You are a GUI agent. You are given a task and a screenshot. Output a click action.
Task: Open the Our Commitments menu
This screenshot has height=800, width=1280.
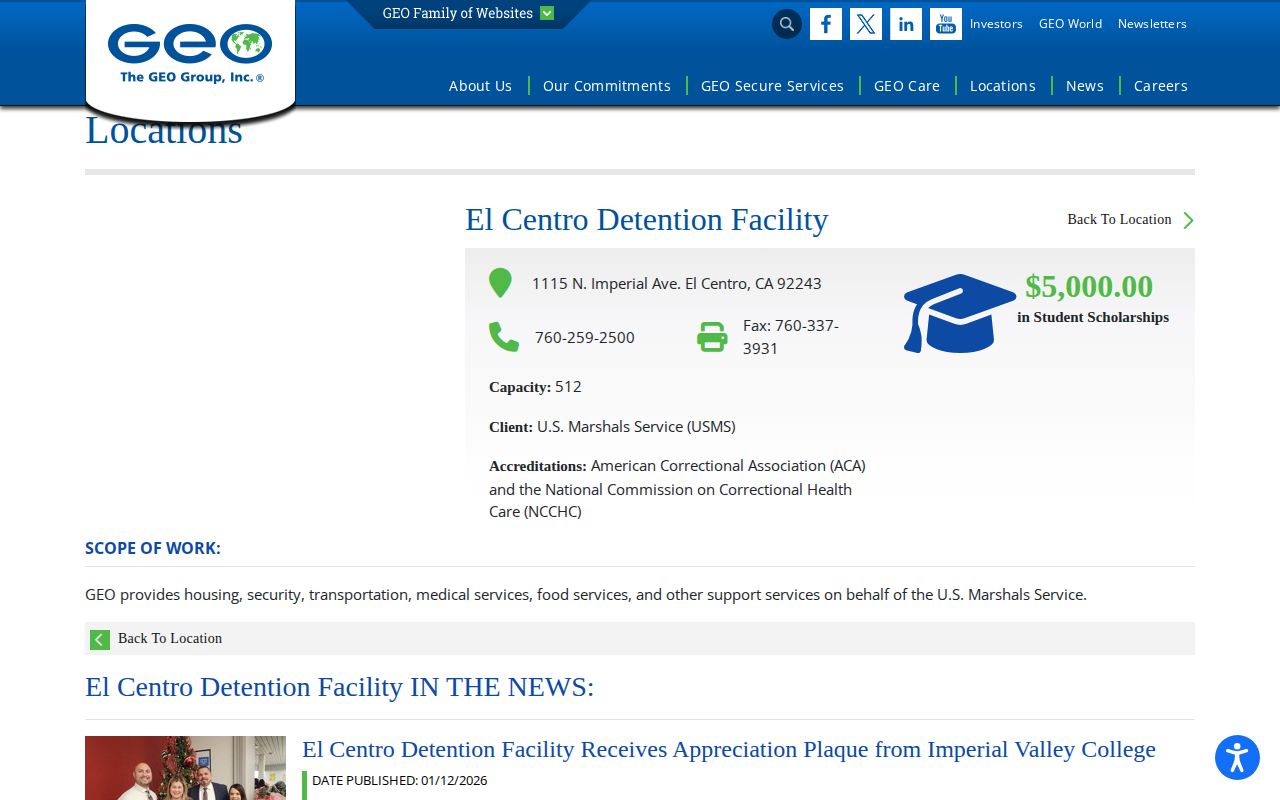(x=607, y=86)
